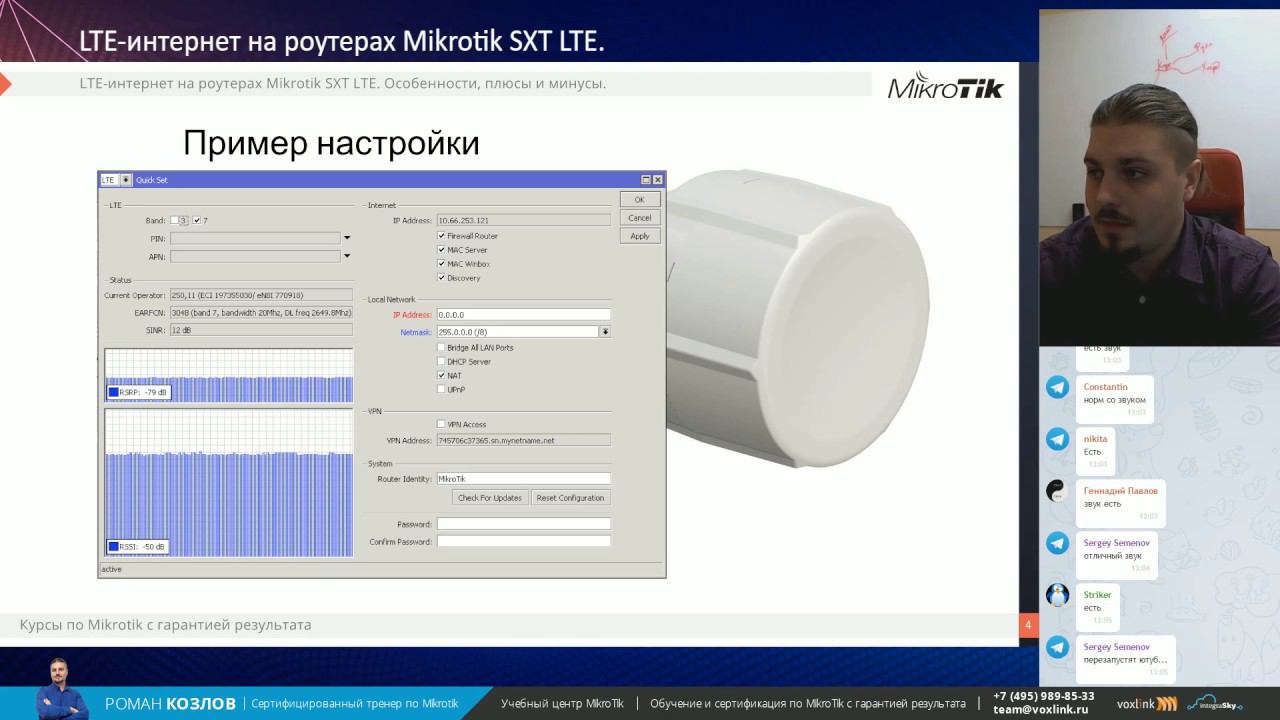Click Constantin's Telegram avatar
Screen dimensions: 1280x720
(x=1057, y=387)
